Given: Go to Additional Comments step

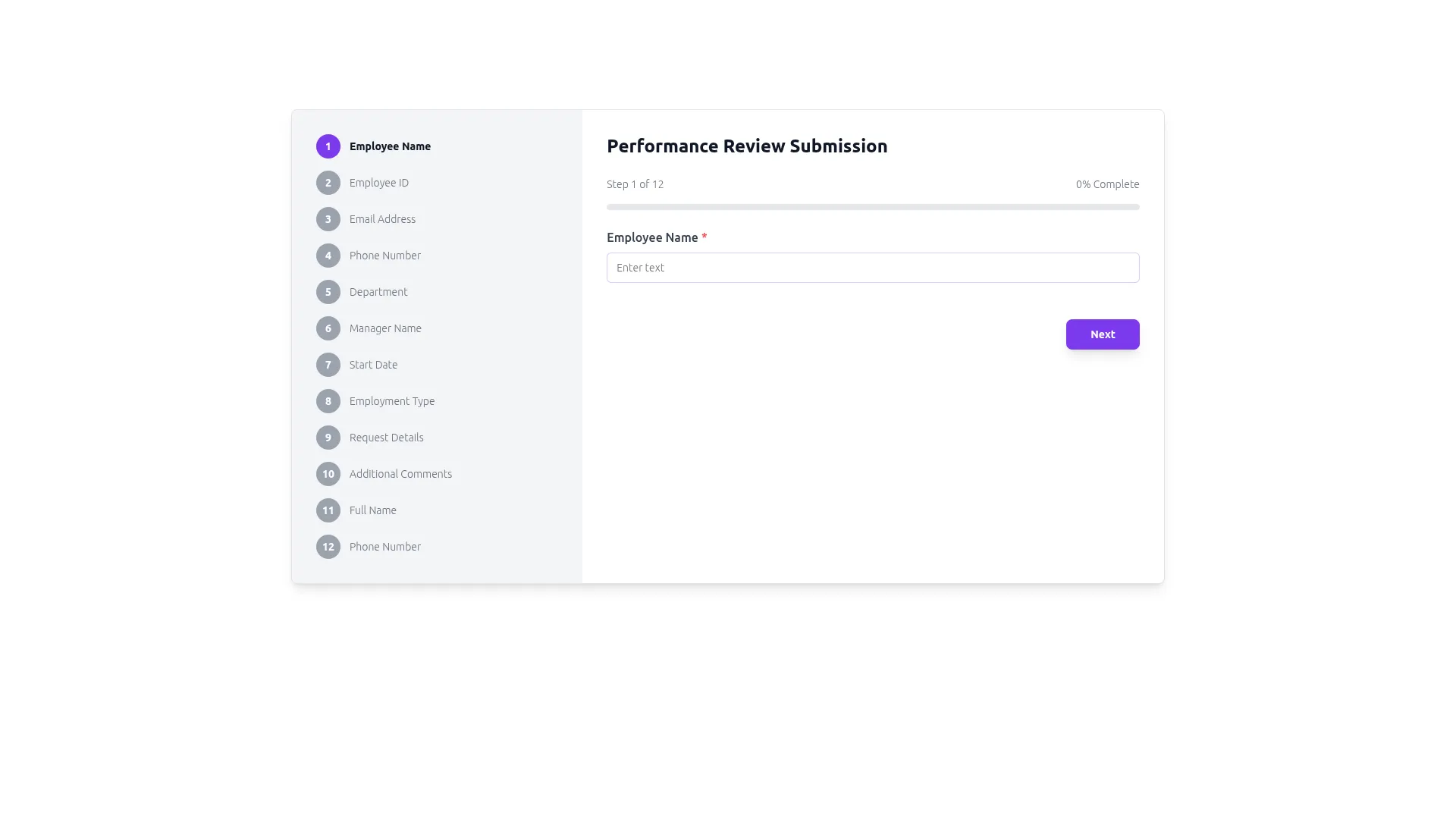Looking at the screenshot, I should click(400, 474).
